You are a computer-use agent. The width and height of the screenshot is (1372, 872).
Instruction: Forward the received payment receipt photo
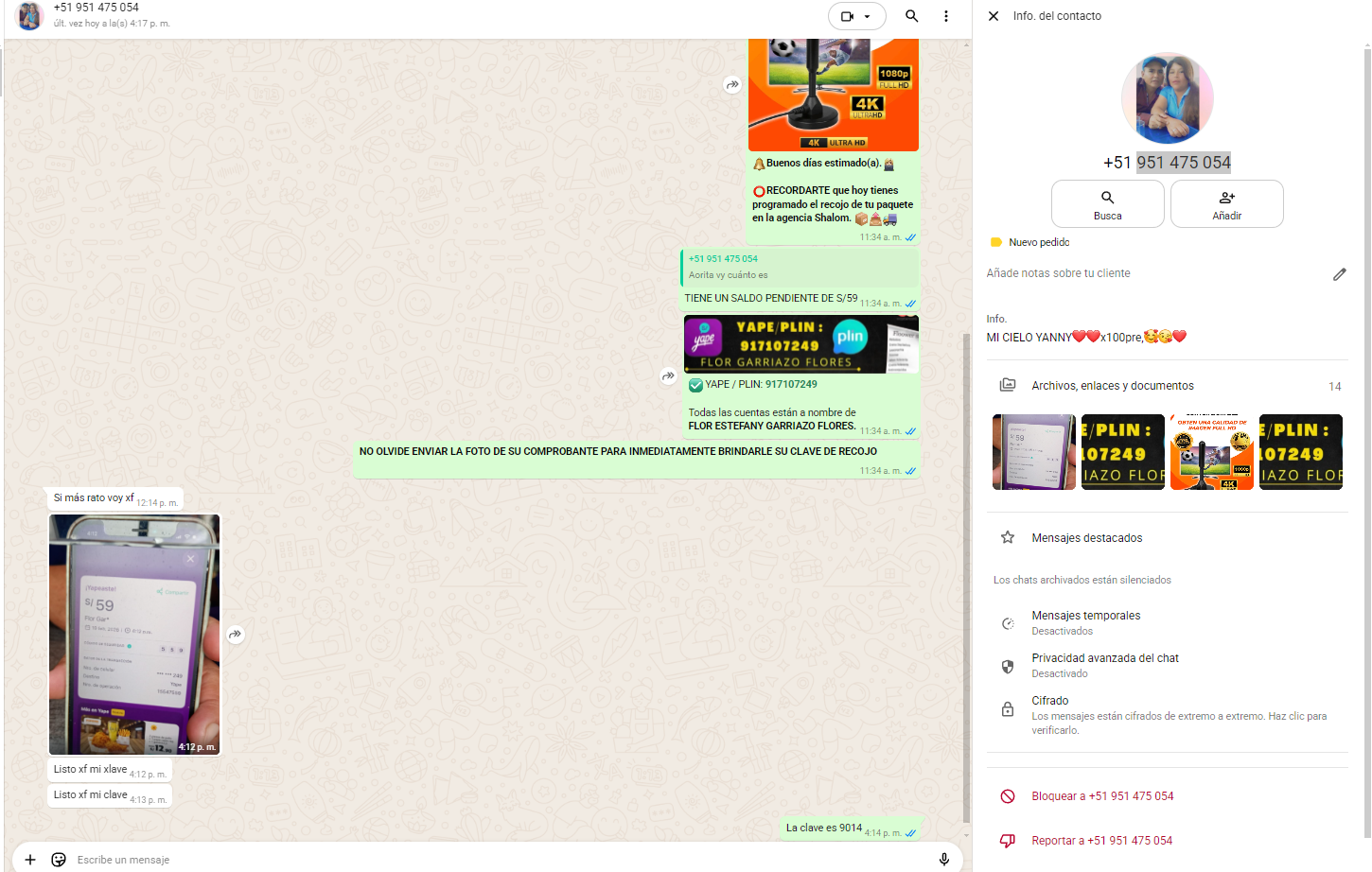(x=236, y=635)
